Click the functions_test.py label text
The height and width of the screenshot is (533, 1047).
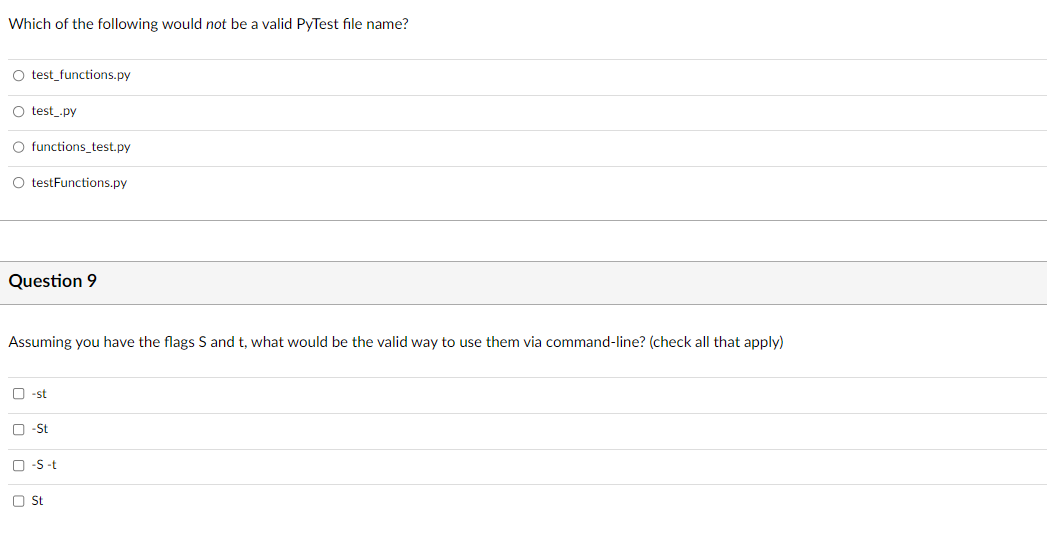[x=81, y=146]
